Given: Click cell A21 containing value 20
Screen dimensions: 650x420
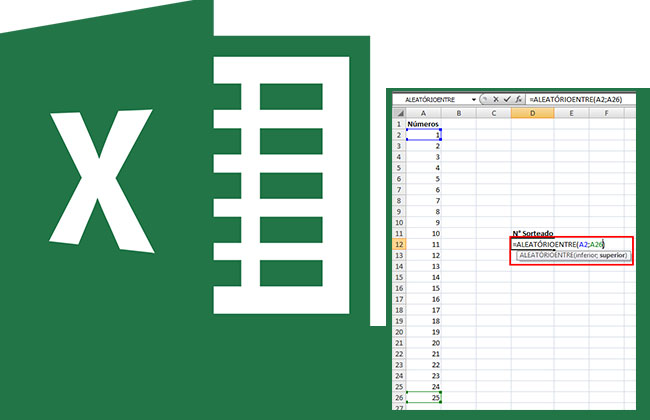Looking at the screenshot, I should pyautogui.click(x=423, y=343).
